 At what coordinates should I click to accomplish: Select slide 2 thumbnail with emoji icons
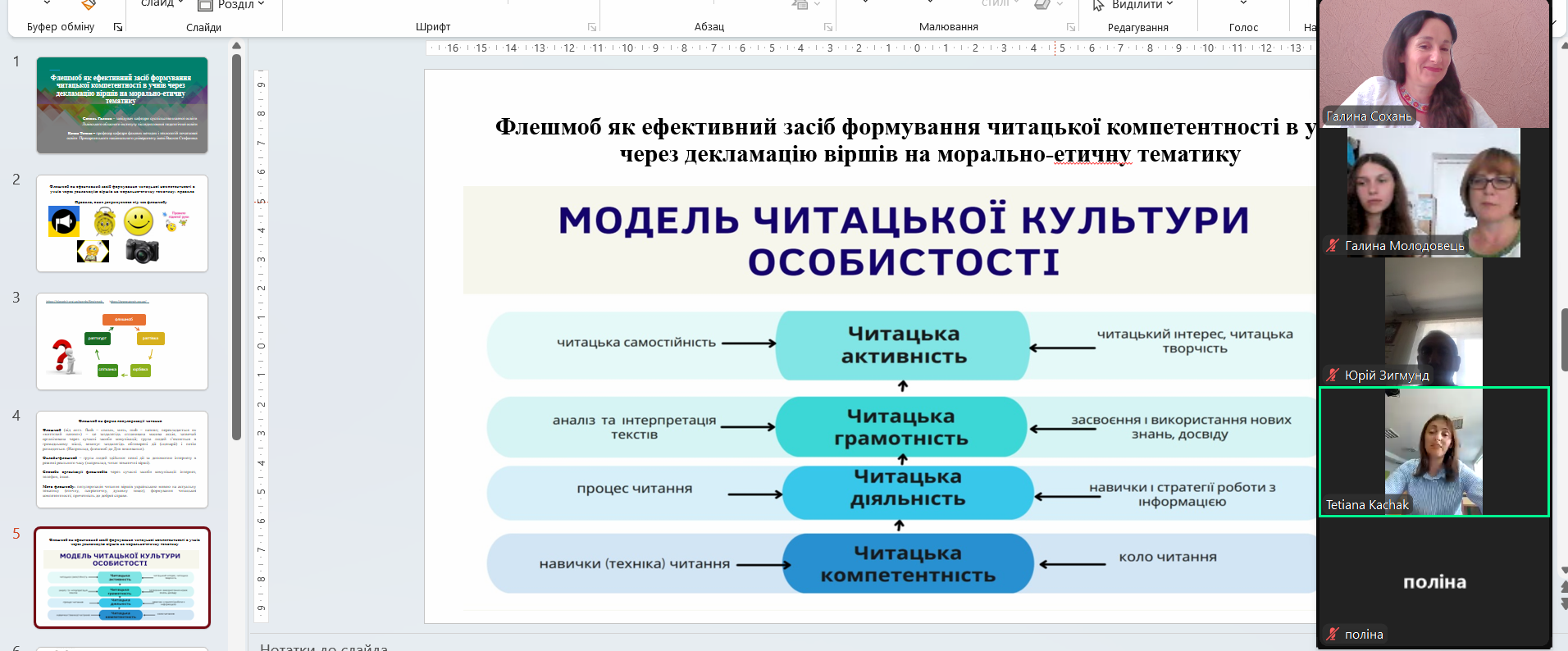[122, 223]
